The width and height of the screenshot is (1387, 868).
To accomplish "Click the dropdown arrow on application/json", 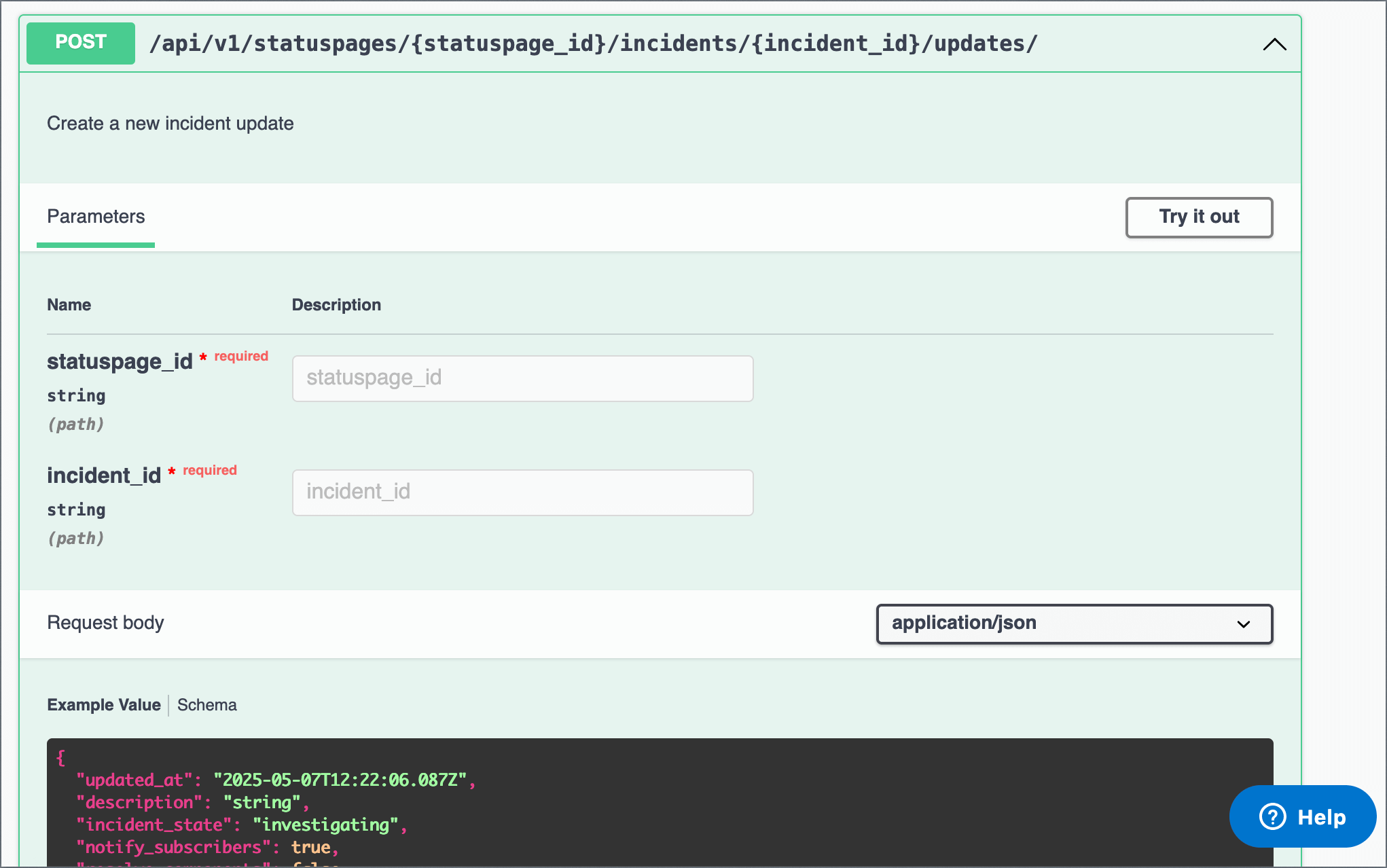I will pos(1243,624).
